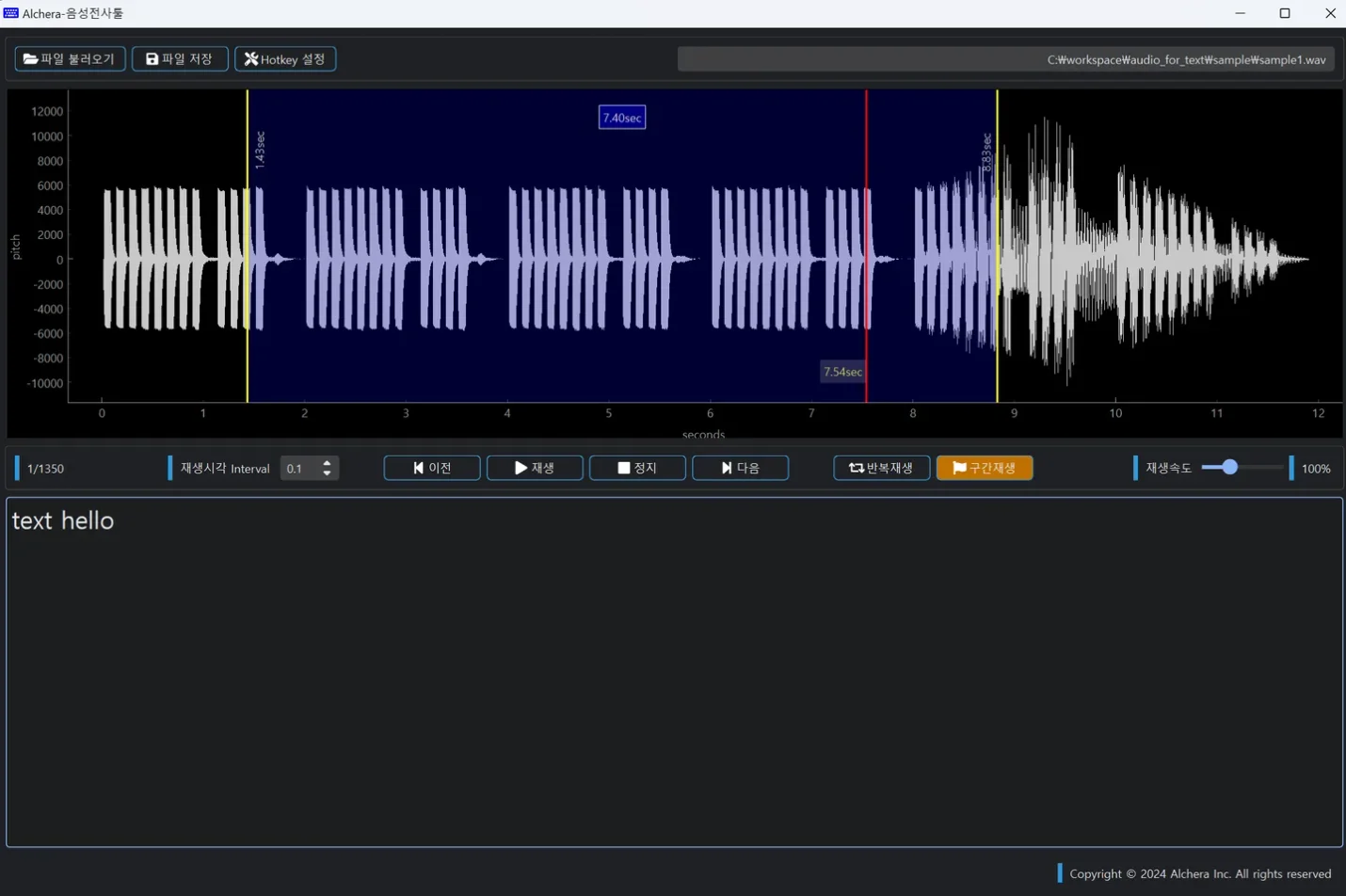Toggle 반복재생 repeat playback

tap(882, 468)
